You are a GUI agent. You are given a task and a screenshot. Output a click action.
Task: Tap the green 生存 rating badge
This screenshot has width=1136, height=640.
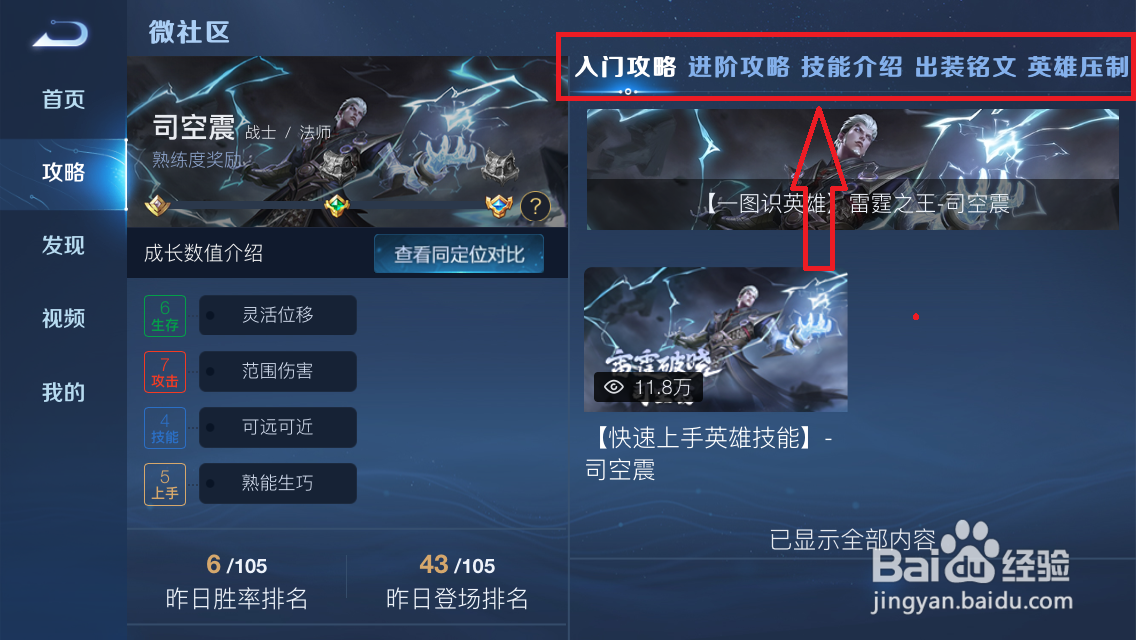point(165,316)
